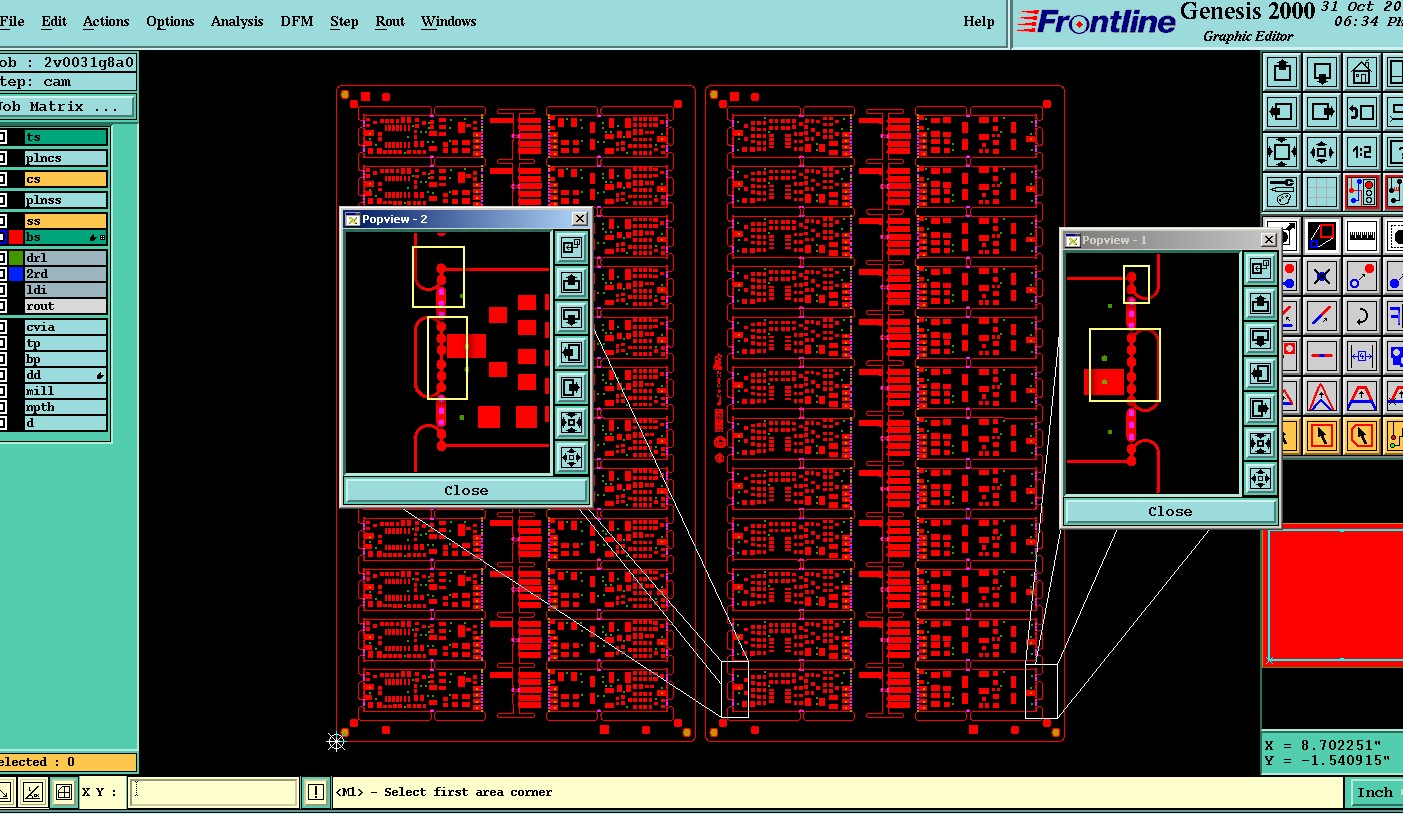Toggle display checkbox for layer npth
Image resolution: width=1403 pixels, height=814 pixels.
point(3,407)
